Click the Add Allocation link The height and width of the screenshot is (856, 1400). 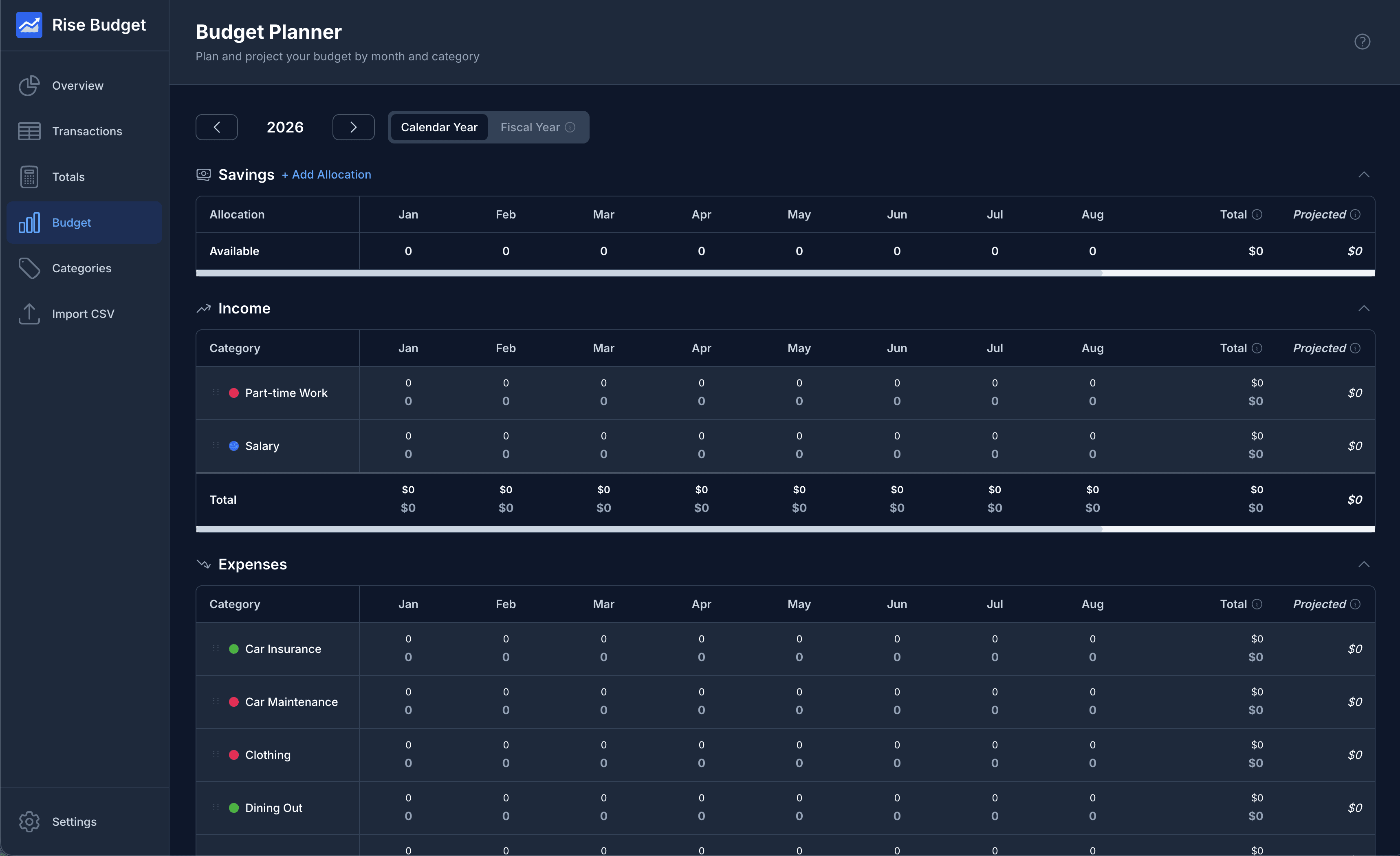(x=327, y=174)
